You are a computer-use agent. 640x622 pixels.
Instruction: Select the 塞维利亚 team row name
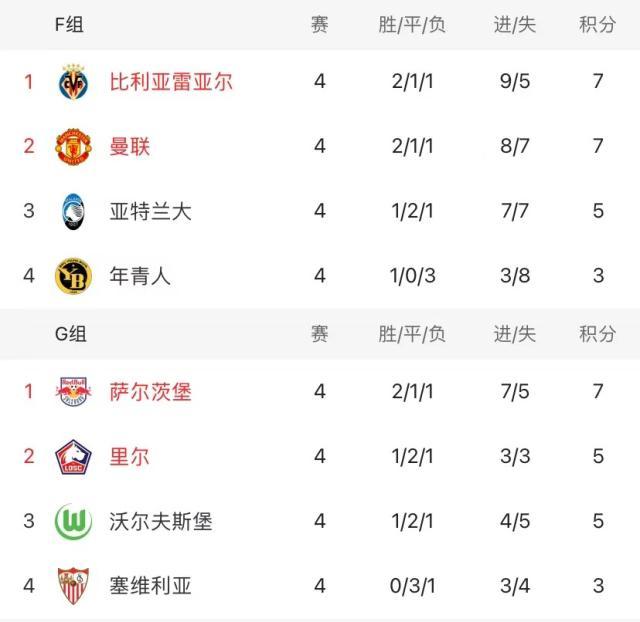click(x=150, y=585)
